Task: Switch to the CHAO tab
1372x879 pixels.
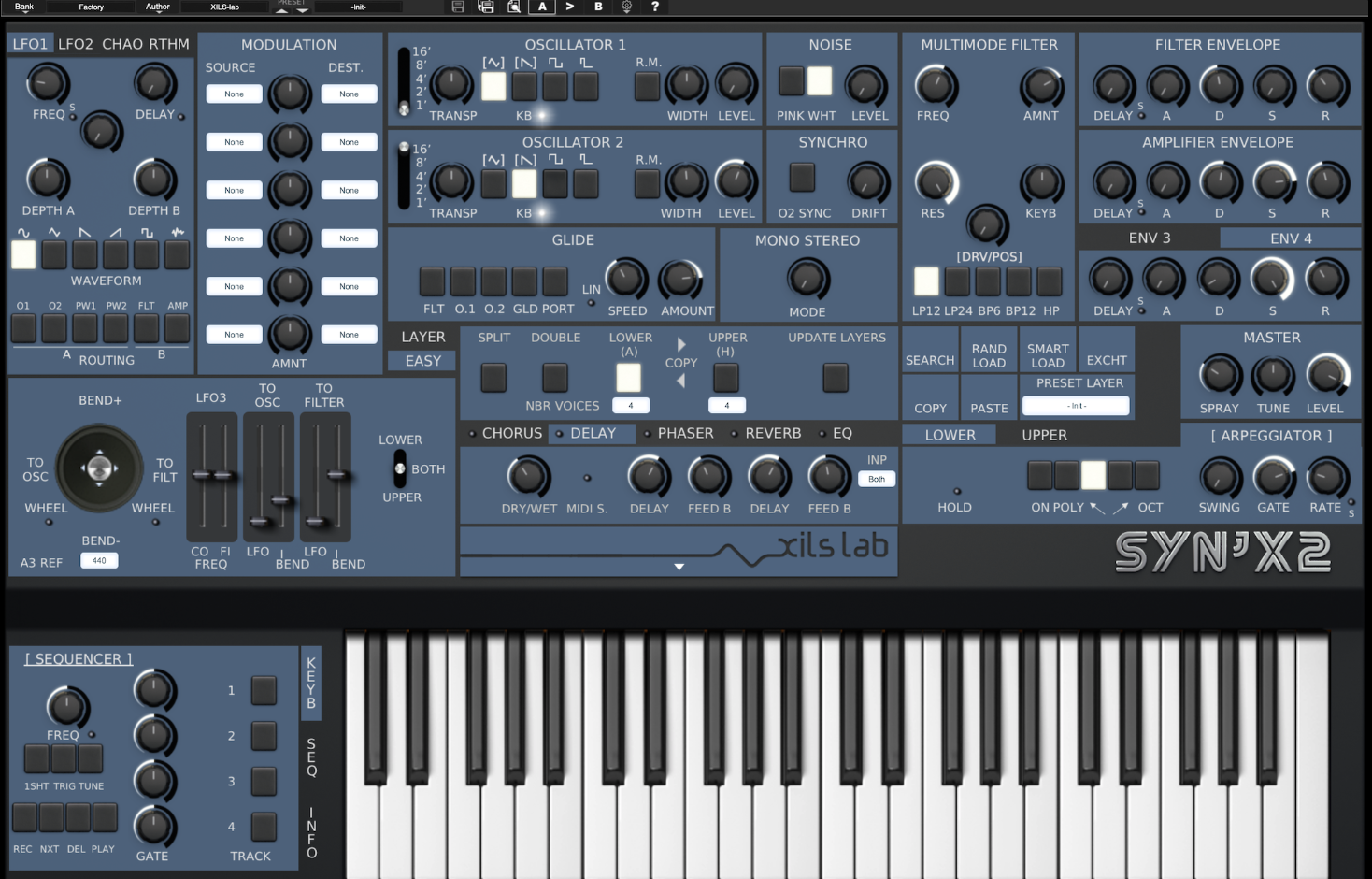Action: [123, 44]
